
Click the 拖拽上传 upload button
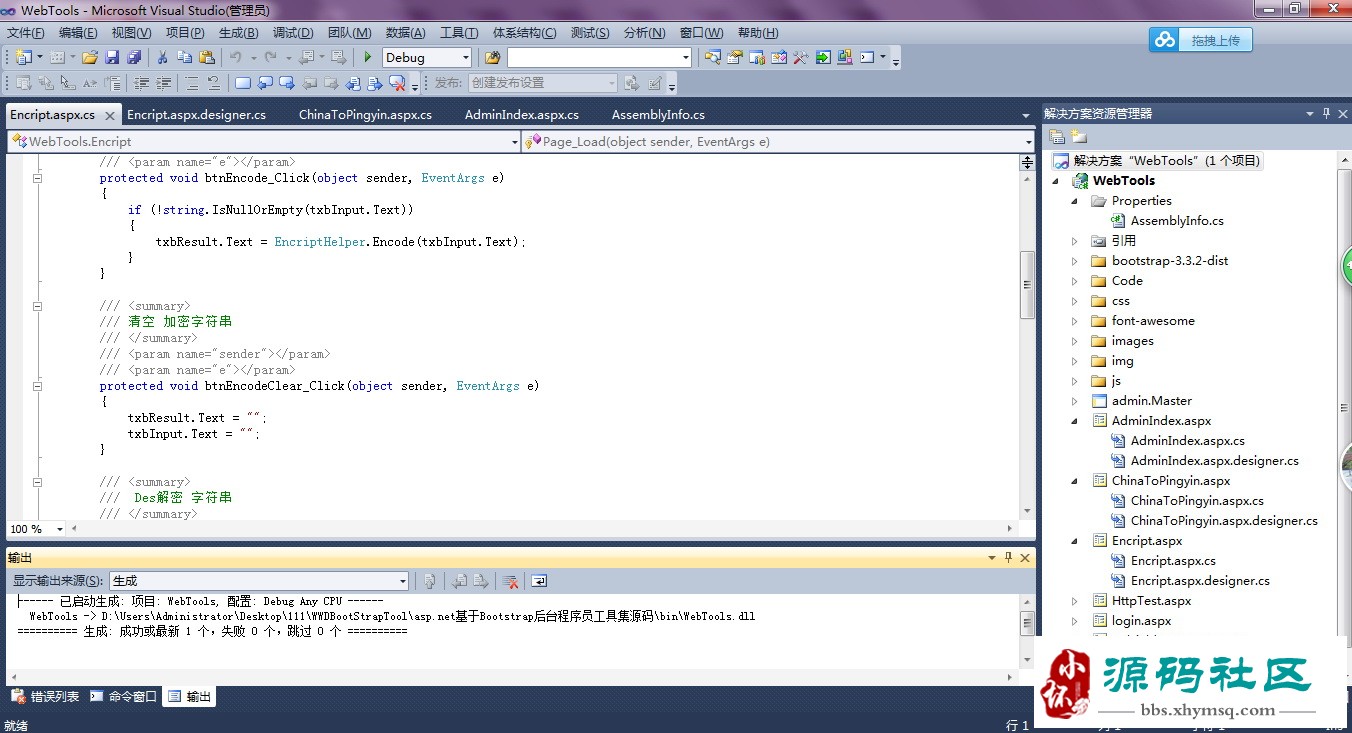(x=1215, y=40)
